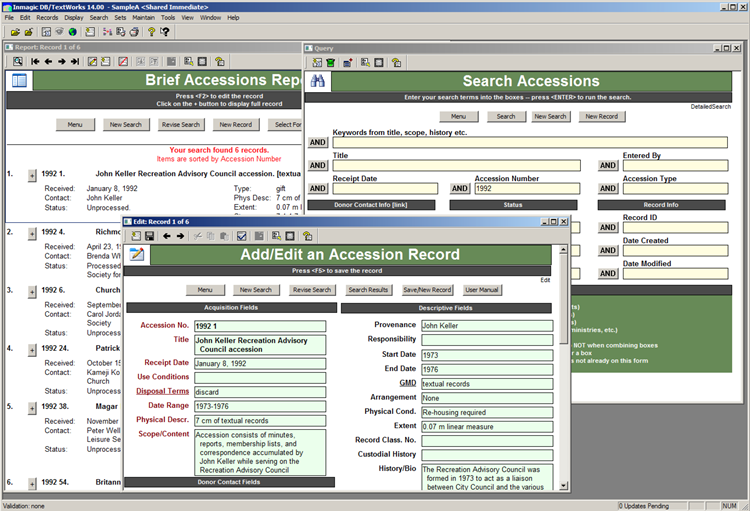This screenshot has height=511, width=750.
Task: Expand record 1992 4 with plus button
Action: pyautogui.click(x=32, y=234)
